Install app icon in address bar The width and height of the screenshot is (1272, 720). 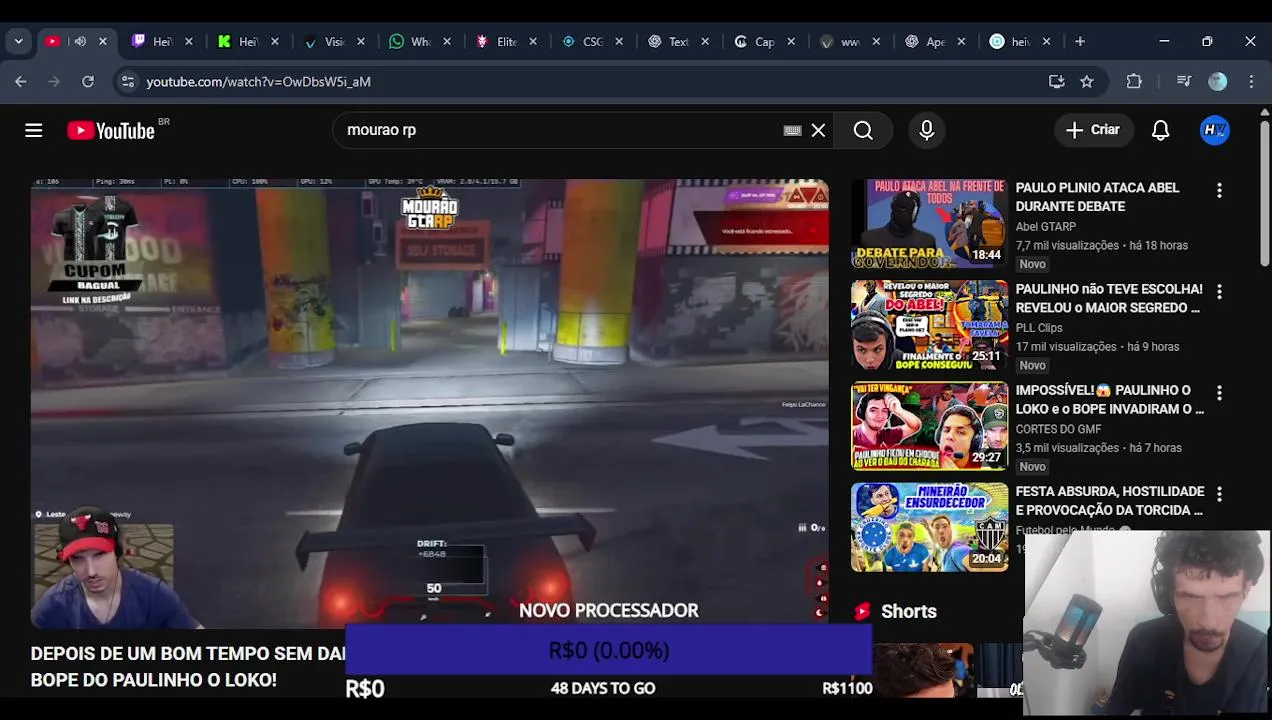1056,82
